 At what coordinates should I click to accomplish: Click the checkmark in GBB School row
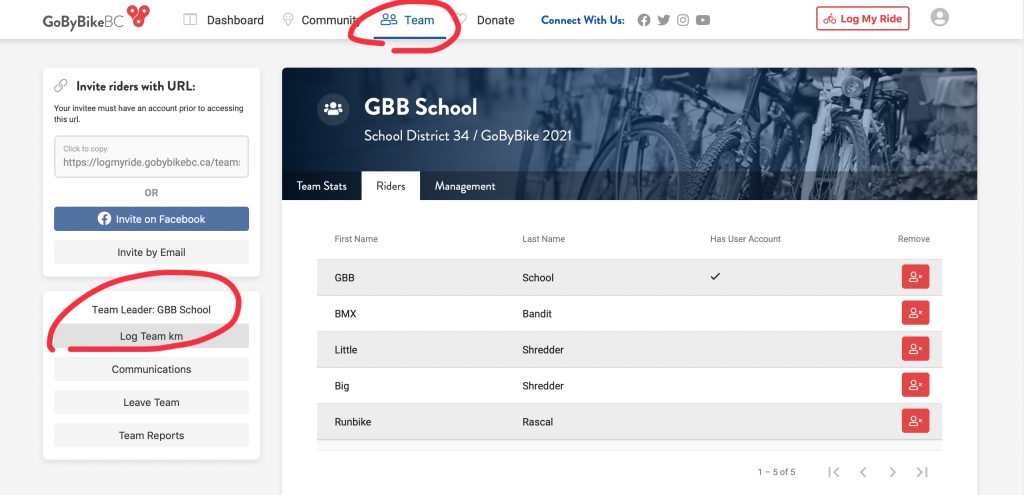pos(715,277)
